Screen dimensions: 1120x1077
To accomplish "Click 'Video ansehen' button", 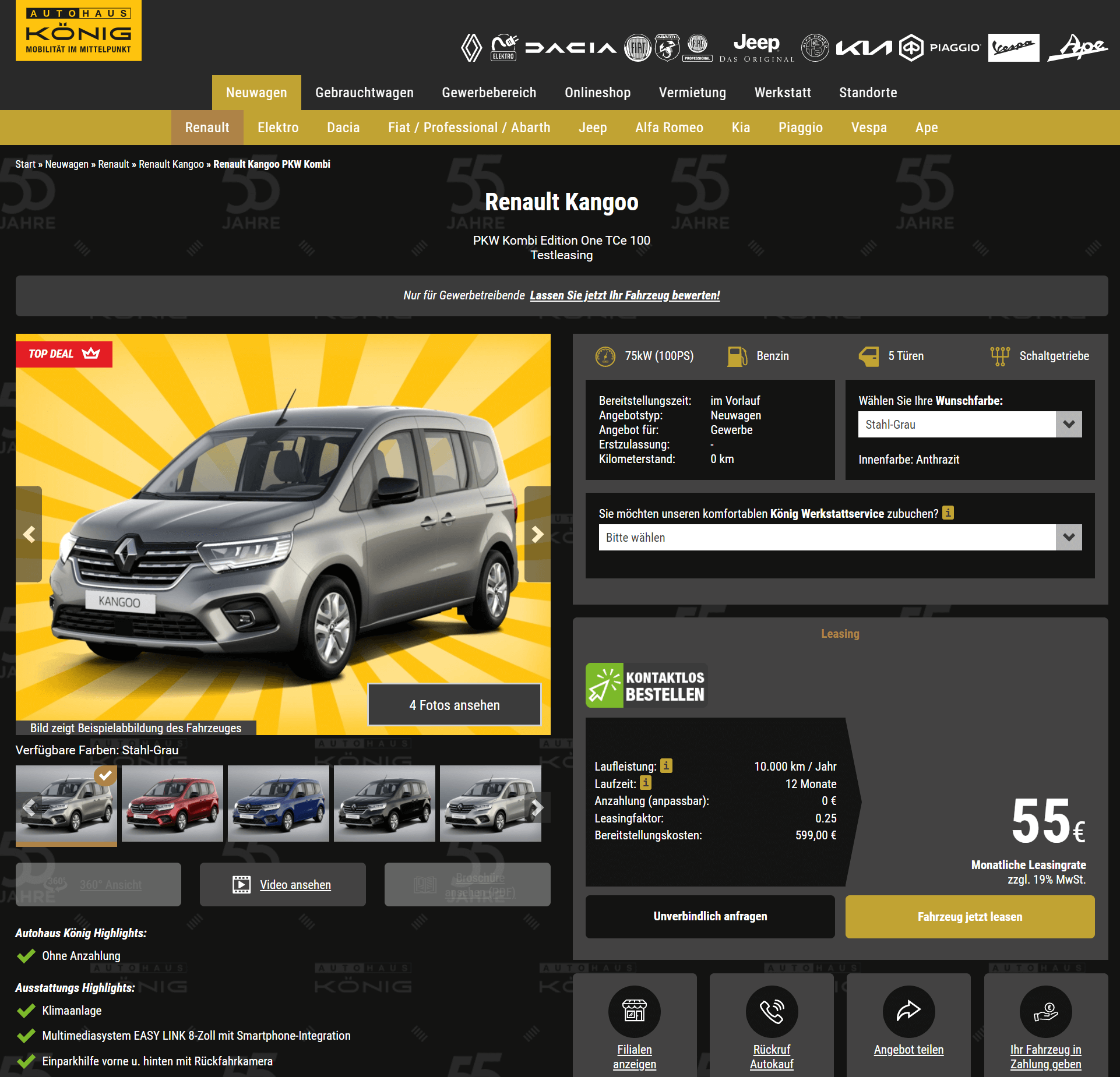I will [283, 884].
